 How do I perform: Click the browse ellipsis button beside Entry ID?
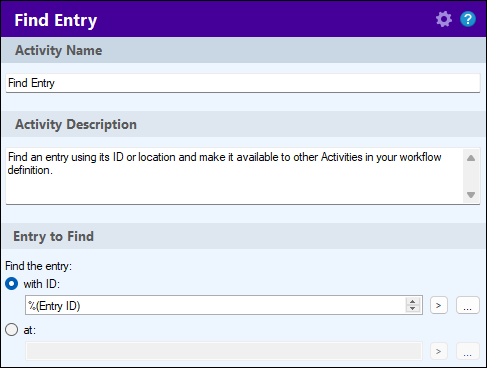click(468, 305)
